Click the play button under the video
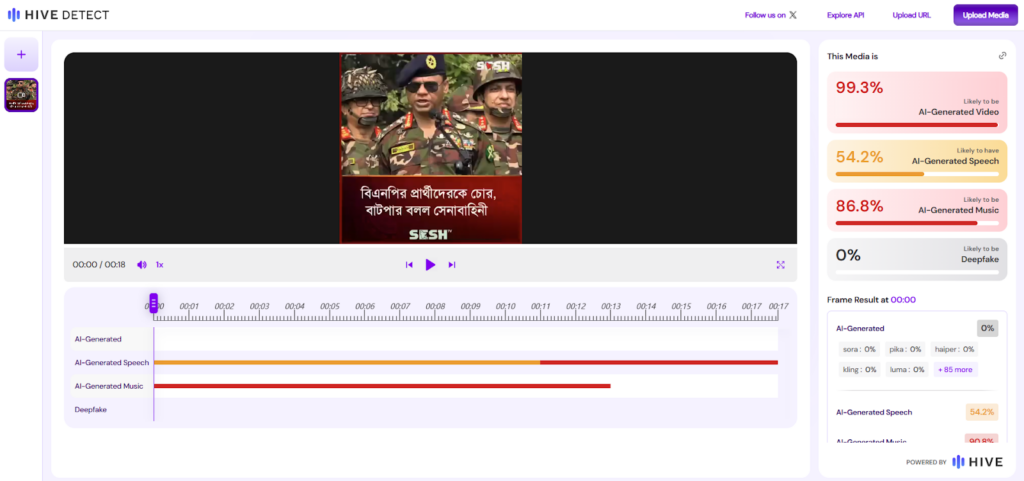 pos(430,265)
